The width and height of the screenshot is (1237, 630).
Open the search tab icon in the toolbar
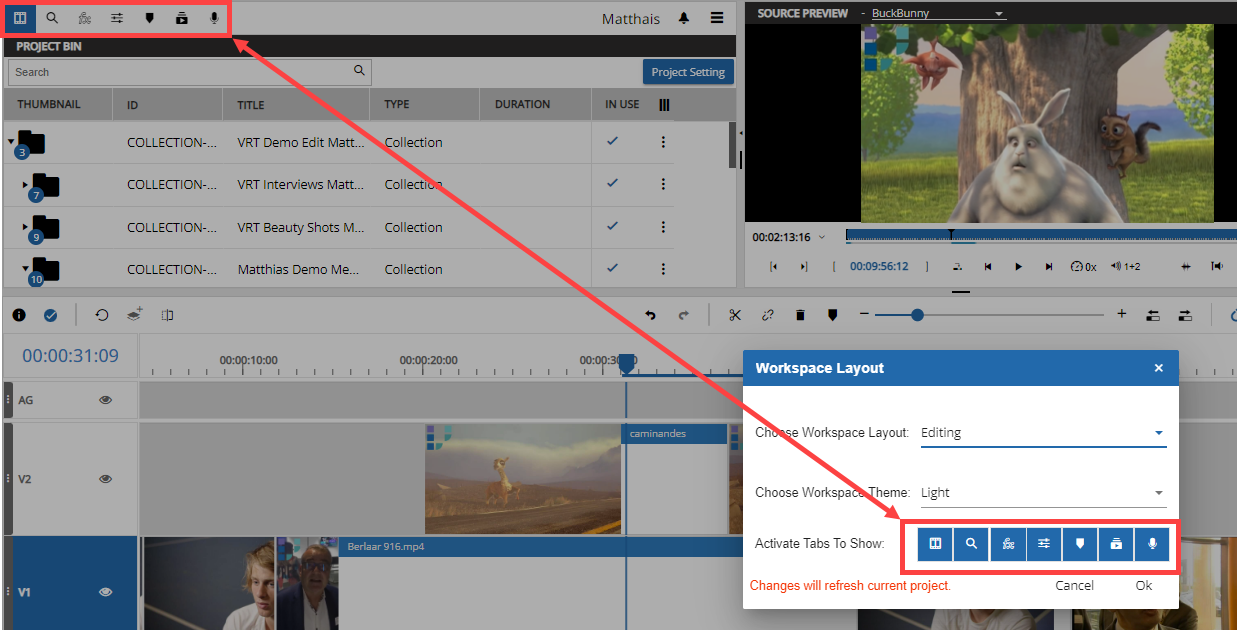(x=52, y=18)
